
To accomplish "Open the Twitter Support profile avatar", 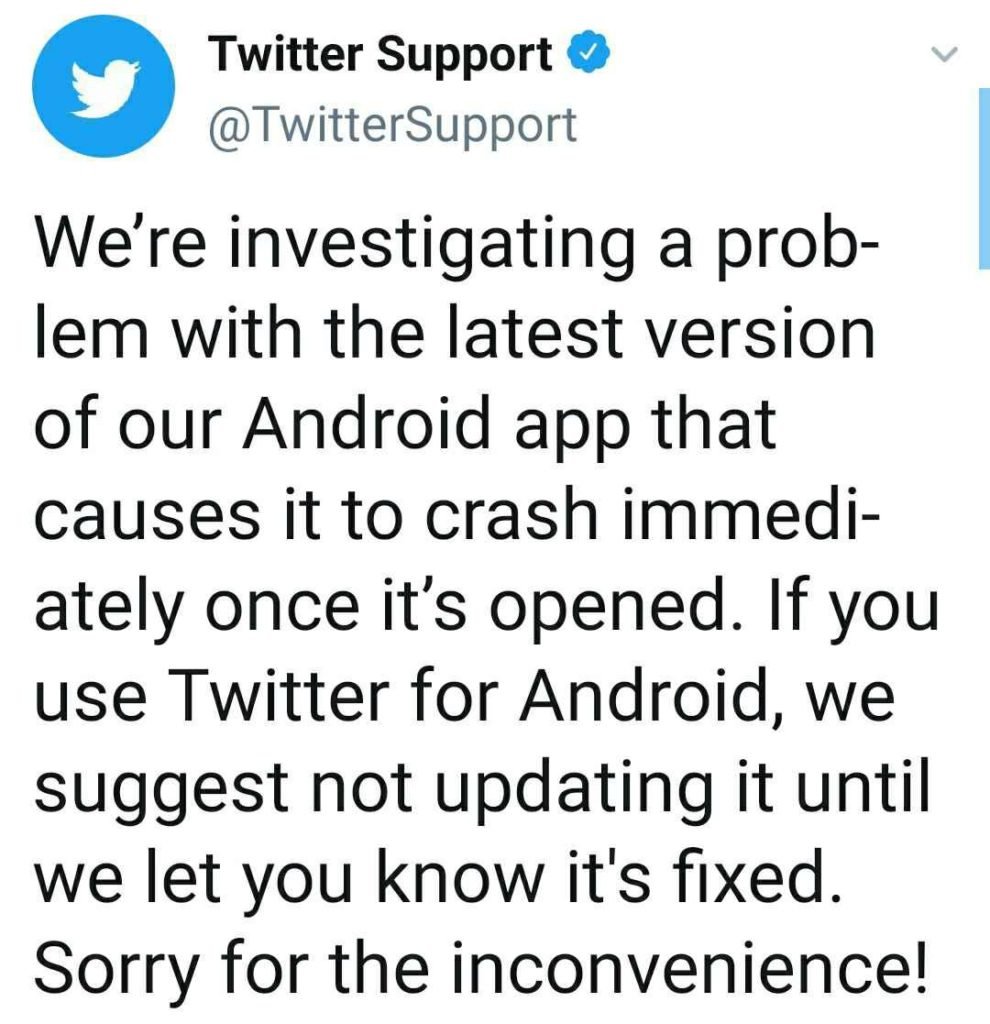I will pyautogui.click(x=103, y=86).
